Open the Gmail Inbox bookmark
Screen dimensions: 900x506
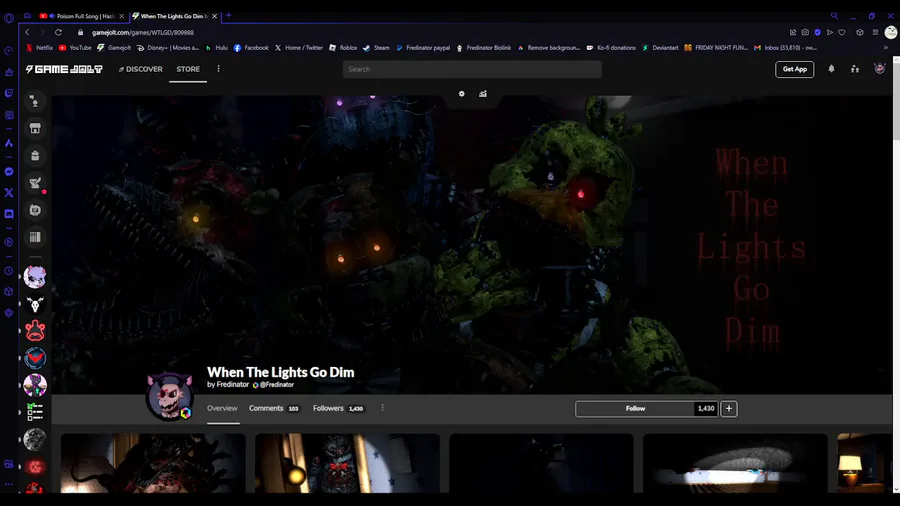coord(785,48)
